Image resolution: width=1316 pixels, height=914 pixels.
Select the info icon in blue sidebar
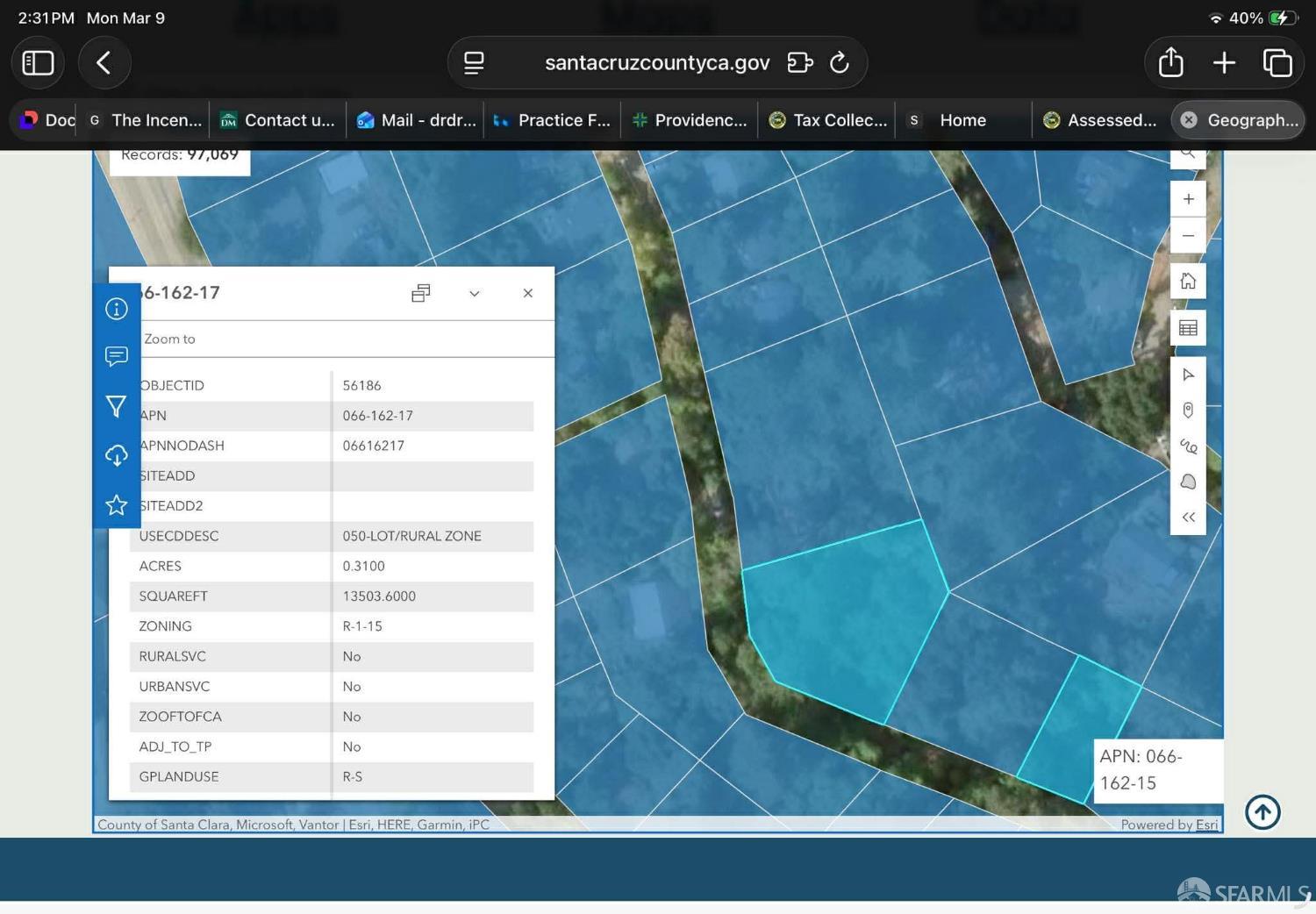pyautogui.click(x=116, y=309)
